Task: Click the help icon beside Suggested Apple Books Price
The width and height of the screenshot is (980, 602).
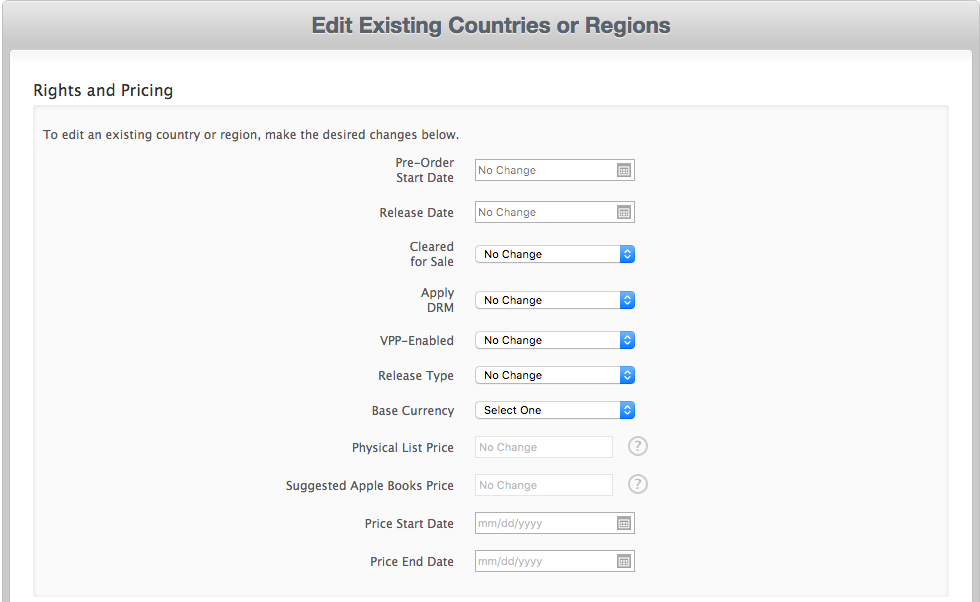Action: 637,484
